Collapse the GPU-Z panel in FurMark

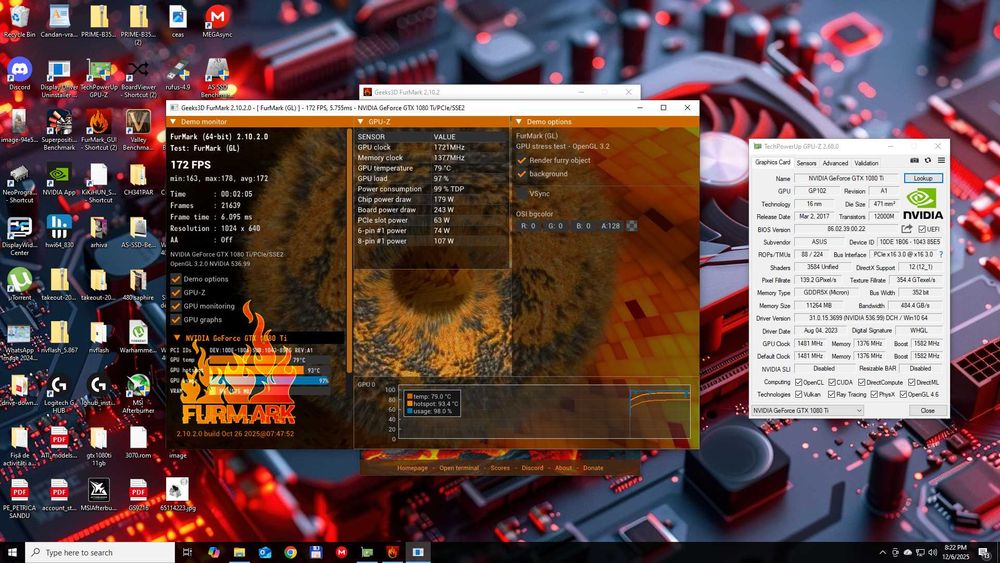pyautogui.click(x=360, y=121)
